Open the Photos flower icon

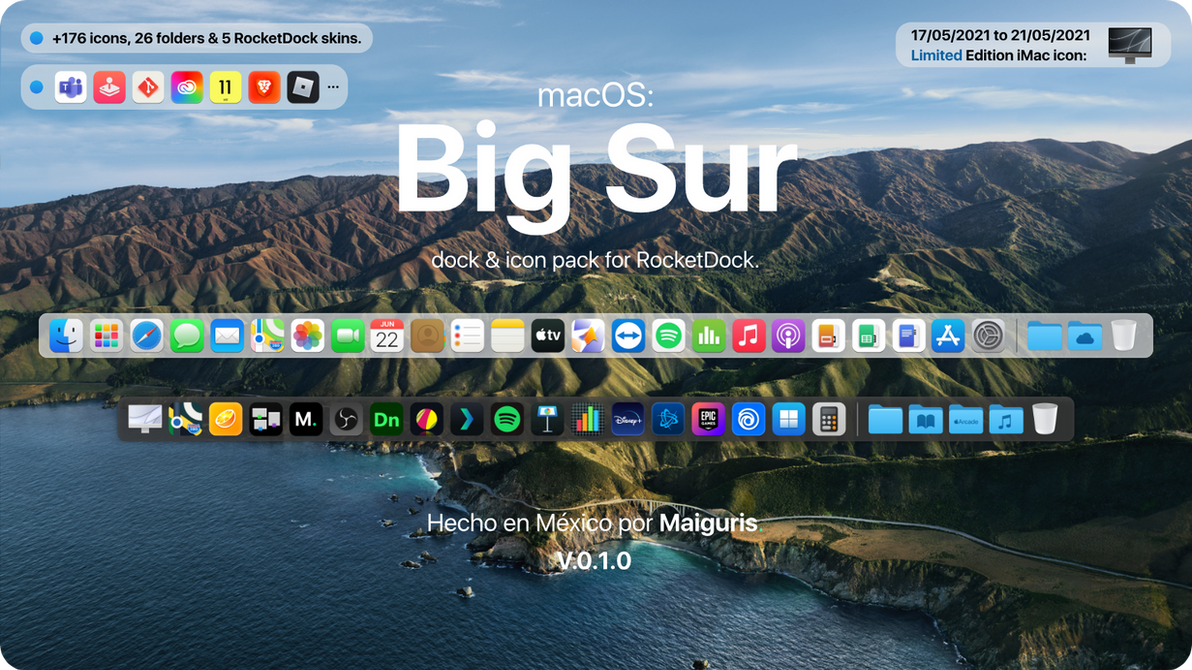pos(307,335)
